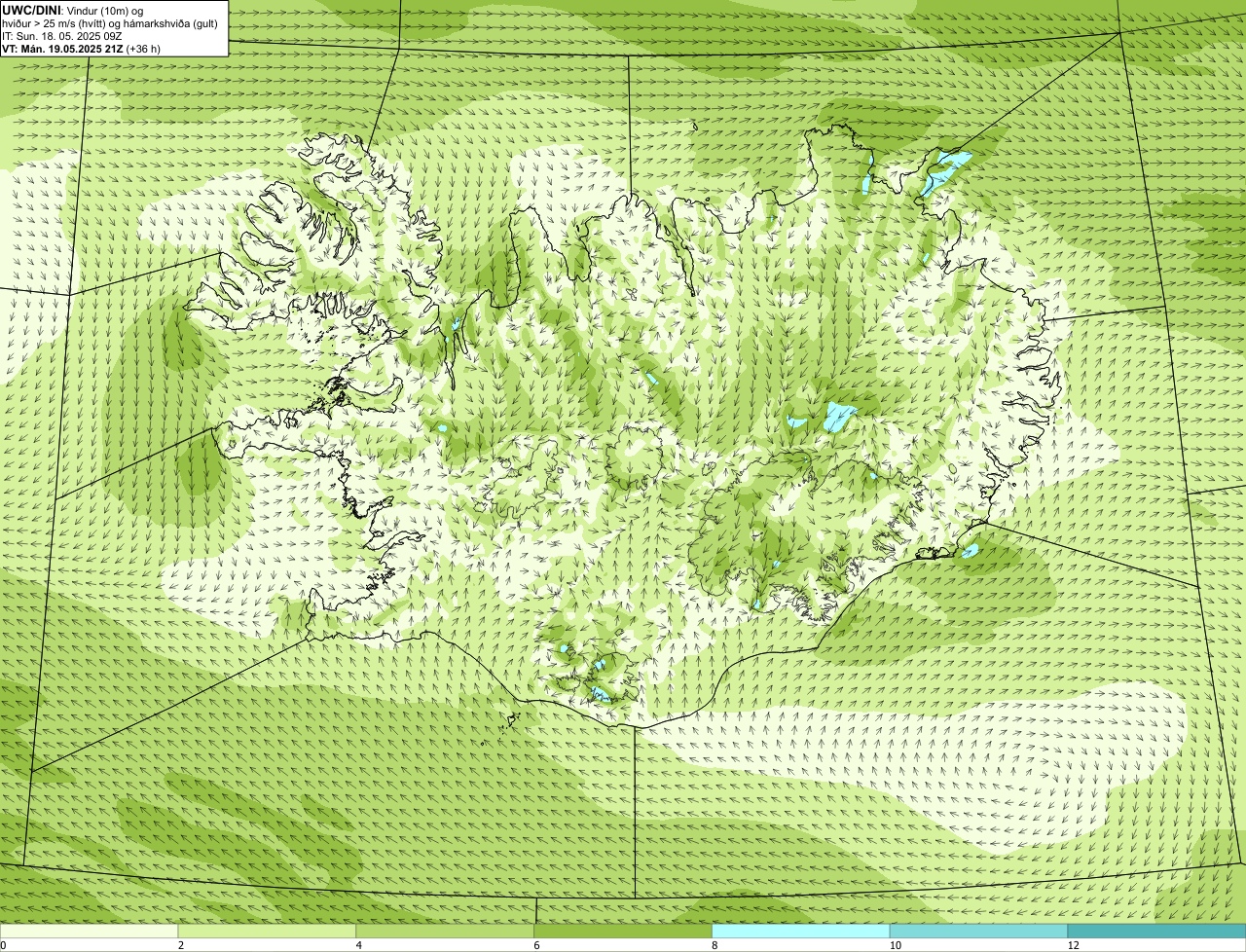
Task: Click the dark green 6–8 legend segment
Action: [x=624, y=931]
